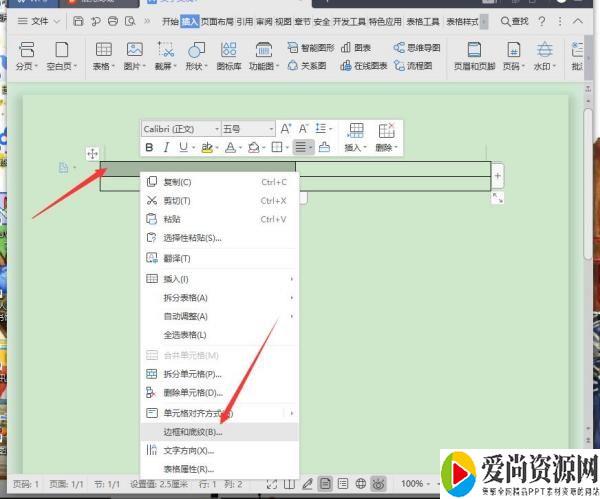Open the 图标库 icon library
Image resolution: width=600 pixels, height=499 pixels.
coord(229,54)
